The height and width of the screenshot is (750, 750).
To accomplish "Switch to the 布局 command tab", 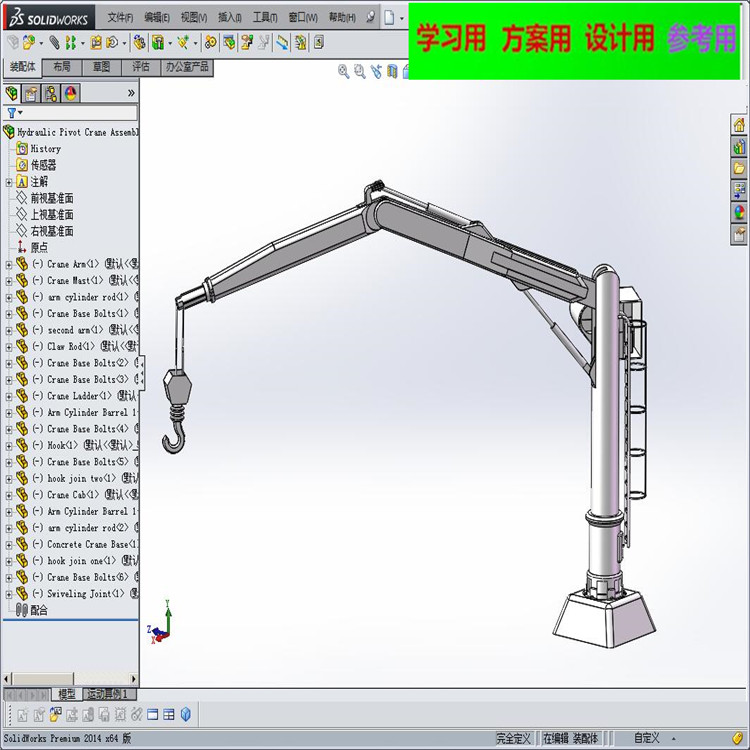I will tap(62, 67).
